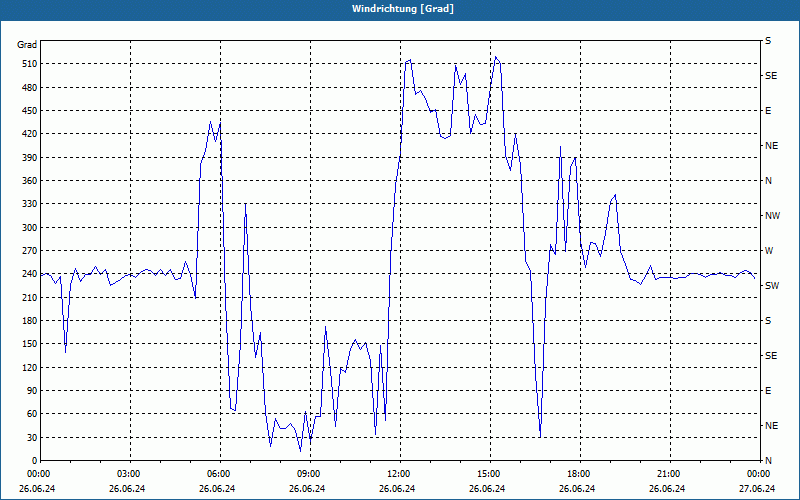Image resolution: width=800 pixels, height=500 pixels.
Task: Select the 21:00 time label
Action: (x=667, y=473)
